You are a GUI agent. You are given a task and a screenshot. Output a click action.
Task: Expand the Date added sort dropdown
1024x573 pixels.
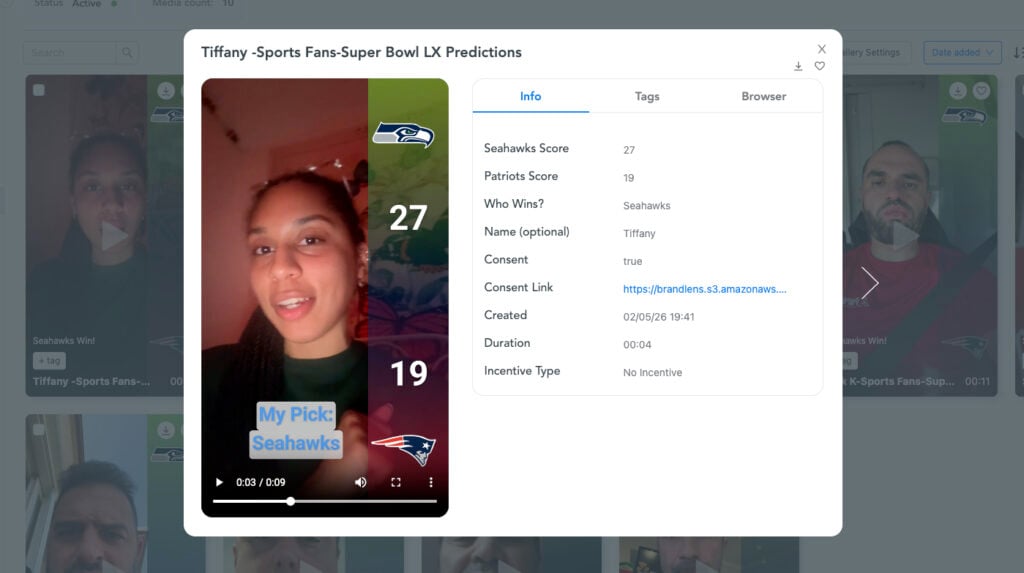(x=962, y=53)
